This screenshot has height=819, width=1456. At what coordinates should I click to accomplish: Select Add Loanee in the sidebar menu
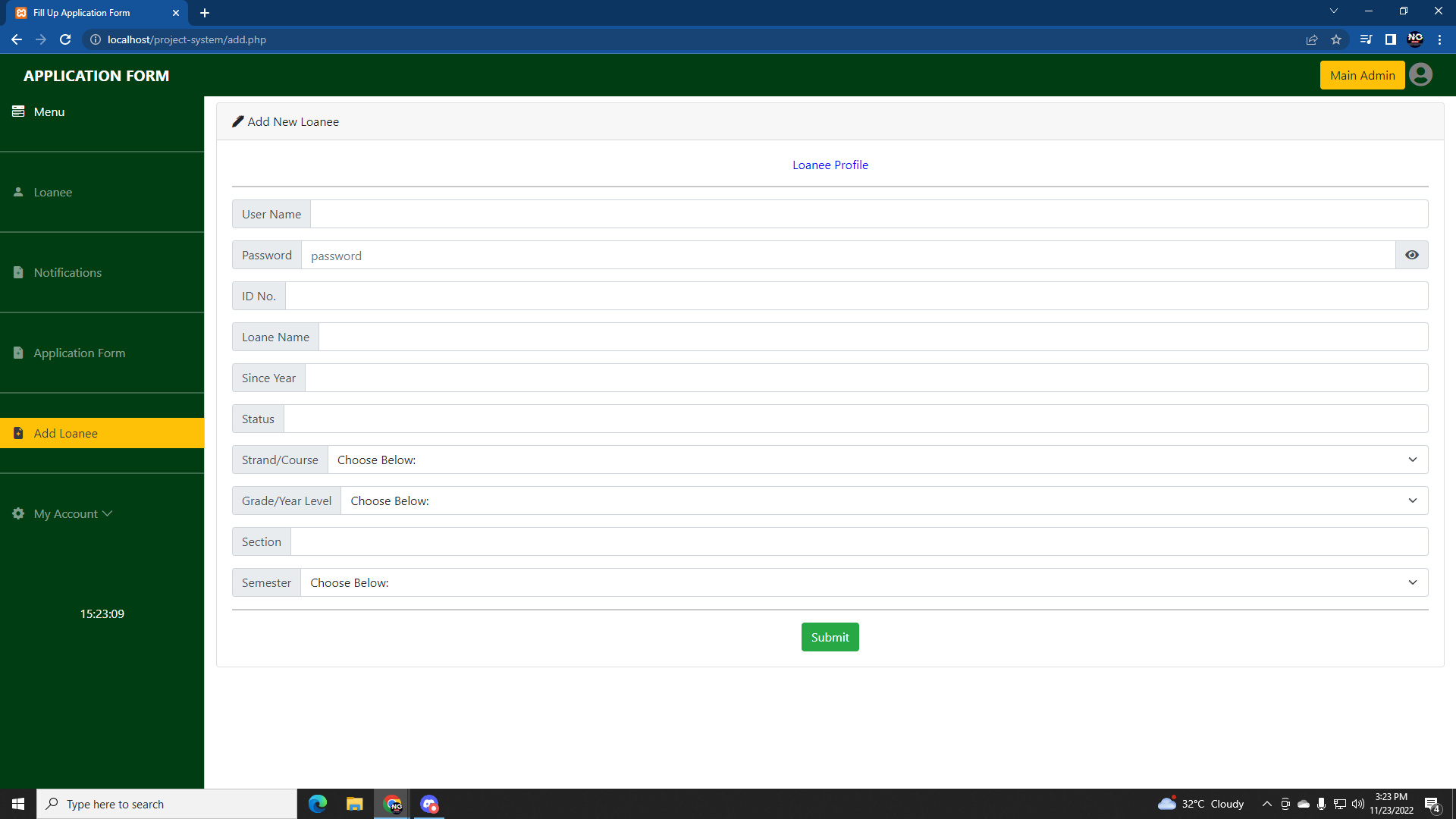tap(65, 432)
